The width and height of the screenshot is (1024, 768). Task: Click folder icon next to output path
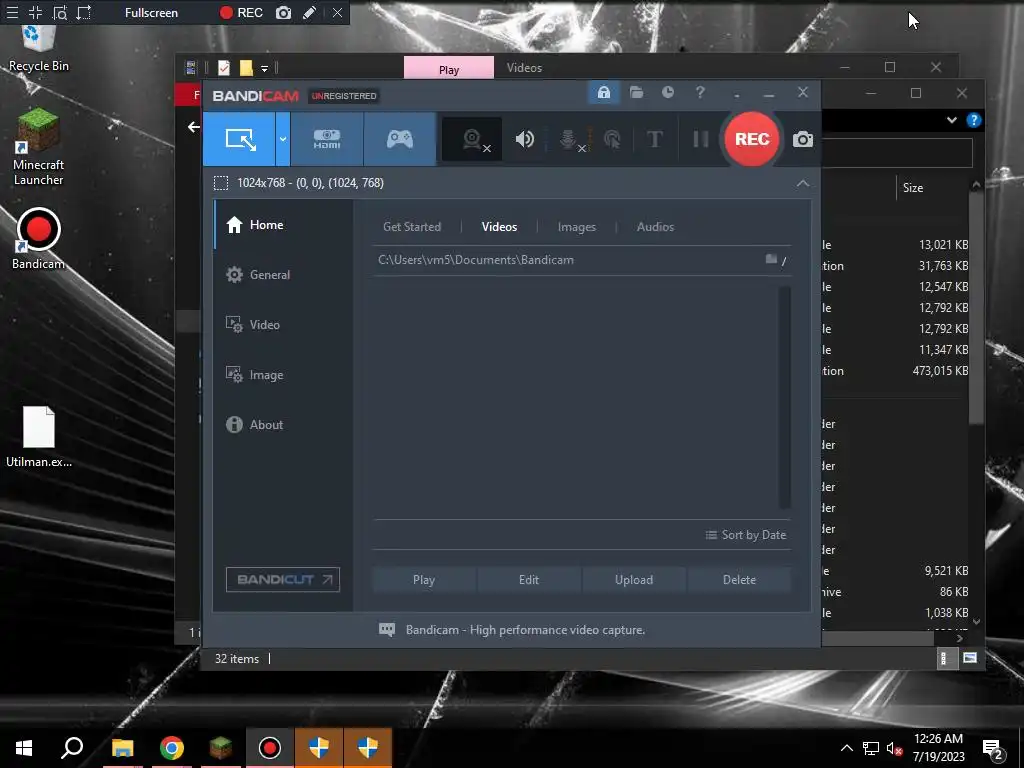771,259
